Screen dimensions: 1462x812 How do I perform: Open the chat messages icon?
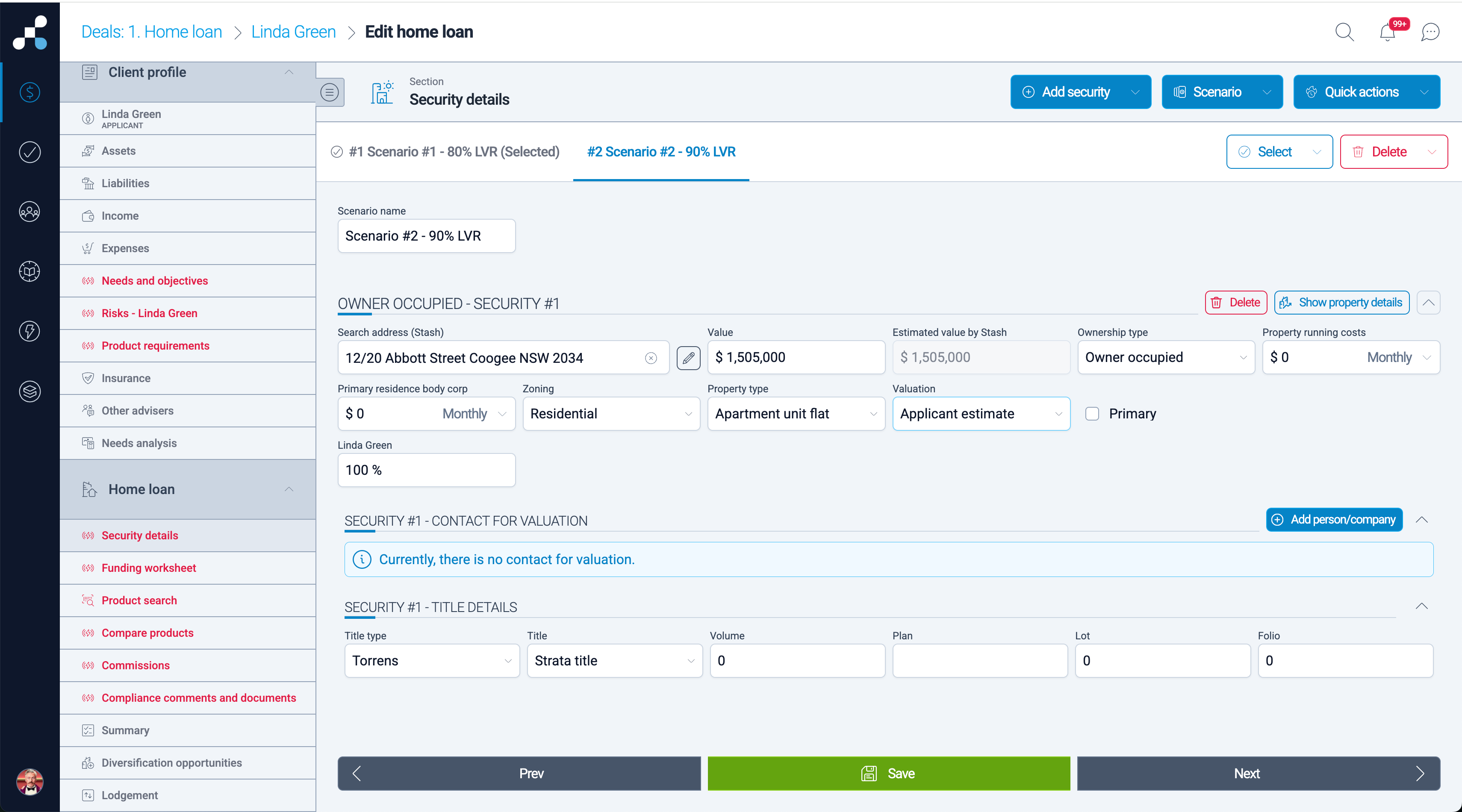(1430, 32)
